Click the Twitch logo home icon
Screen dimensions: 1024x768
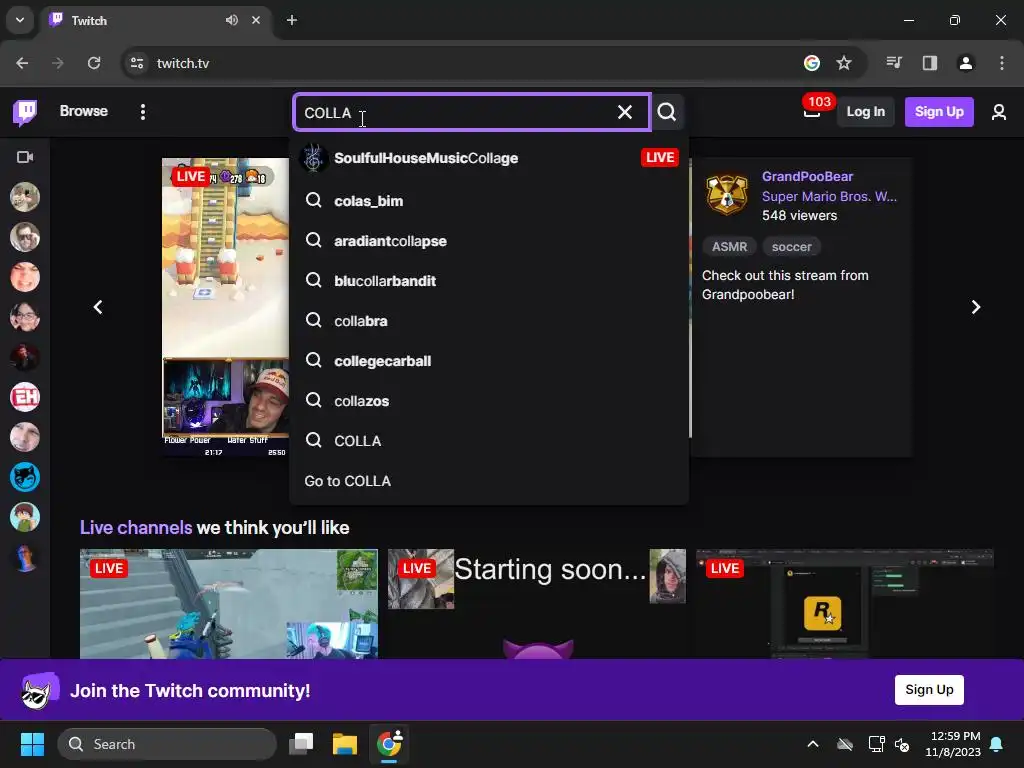(25, 112)
